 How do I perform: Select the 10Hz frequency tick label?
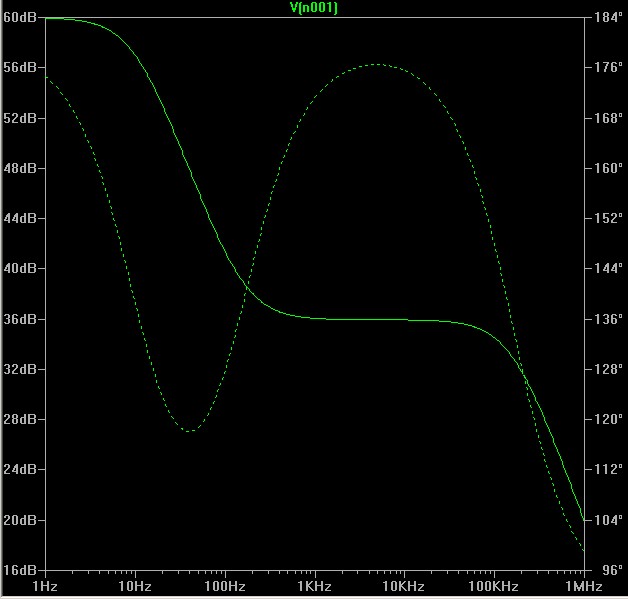pyautogui.click(x=134, y=585)
